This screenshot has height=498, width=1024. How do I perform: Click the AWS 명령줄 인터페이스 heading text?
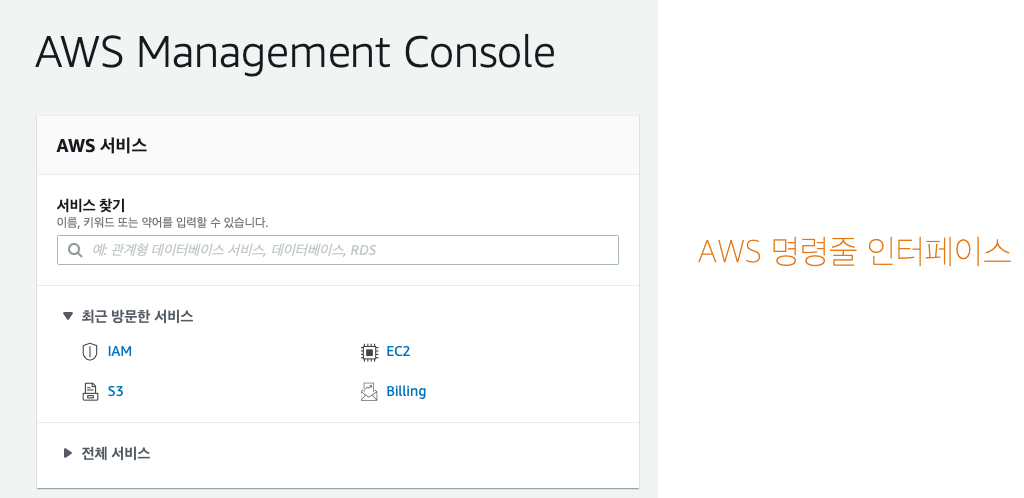tap(854, 251)
